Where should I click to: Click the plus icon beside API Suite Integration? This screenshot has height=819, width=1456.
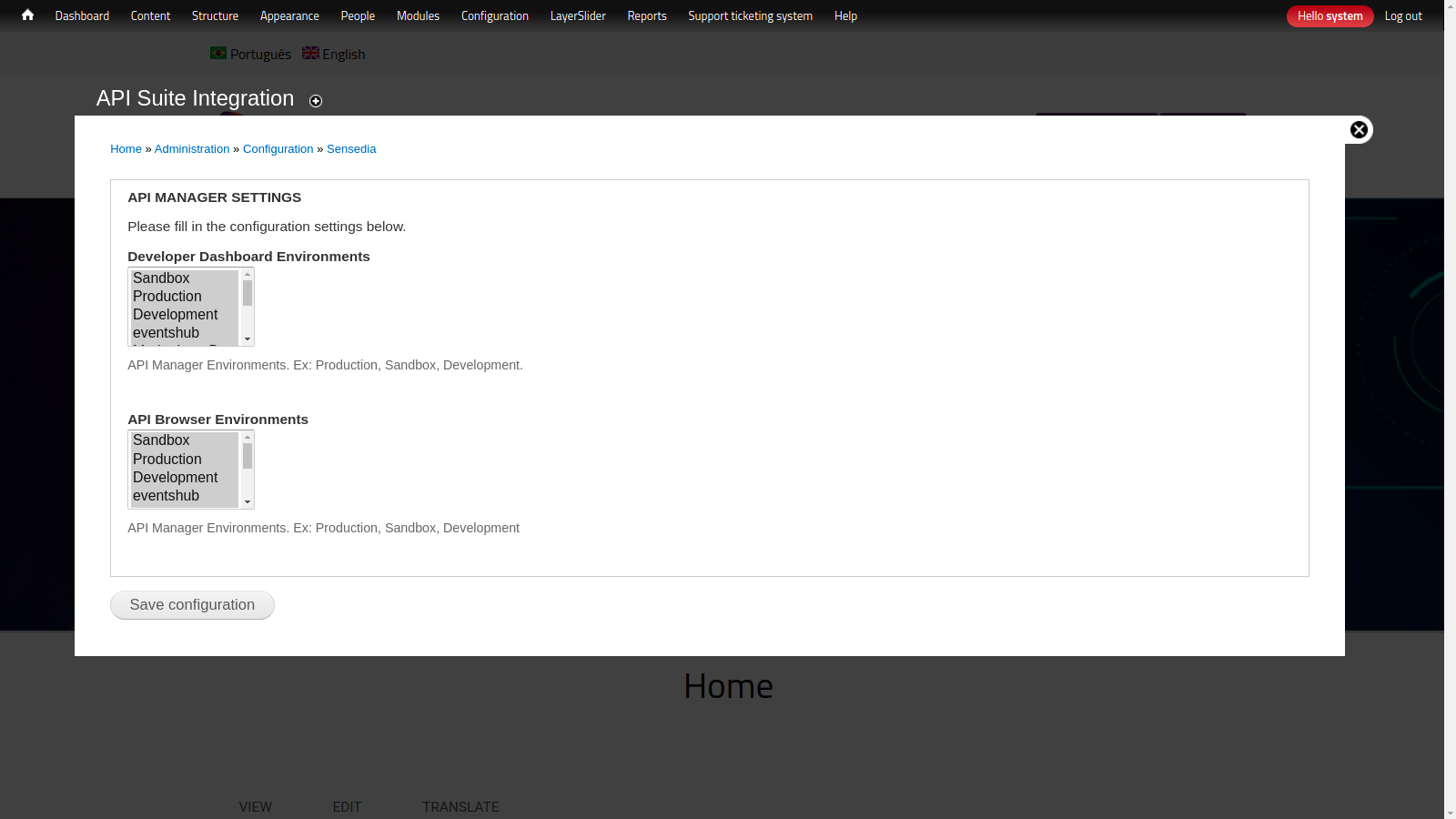click(x=316, y=101)
